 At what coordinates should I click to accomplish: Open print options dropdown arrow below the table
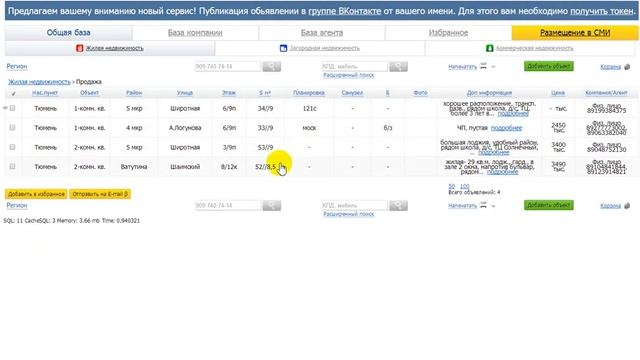(493, 206)
